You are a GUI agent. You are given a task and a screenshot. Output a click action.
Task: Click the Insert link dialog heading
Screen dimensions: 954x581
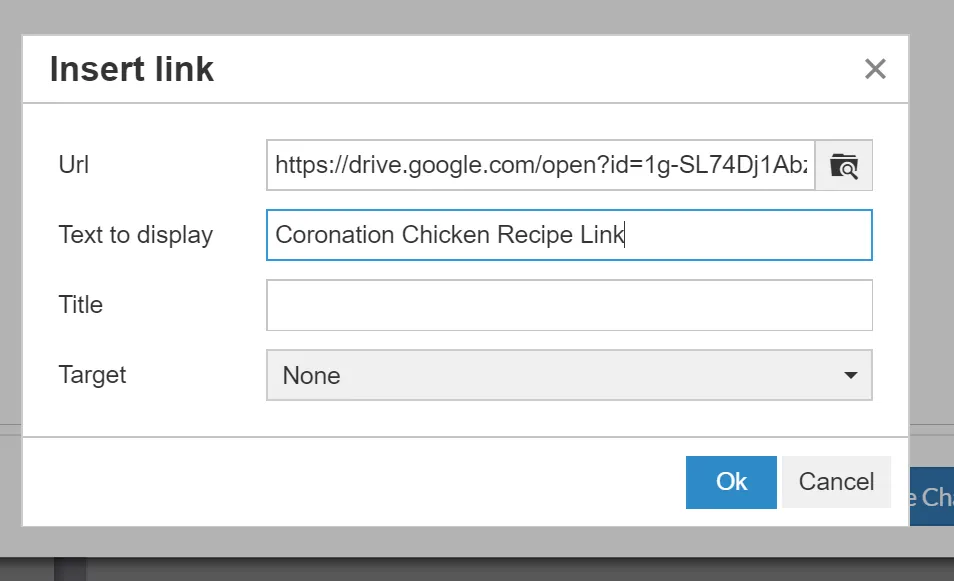[131, 70]
